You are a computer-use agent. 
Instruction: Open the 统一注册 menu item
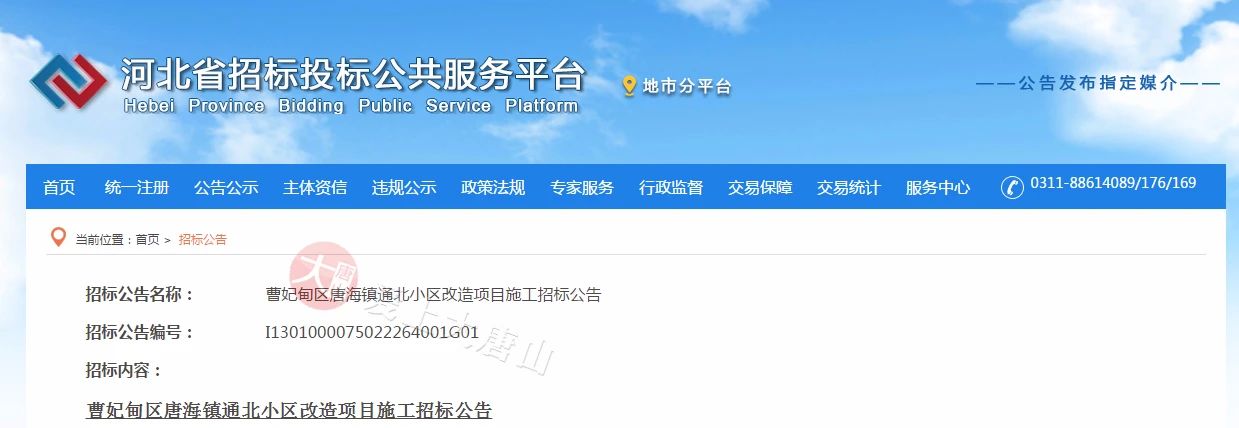(137, 187)
